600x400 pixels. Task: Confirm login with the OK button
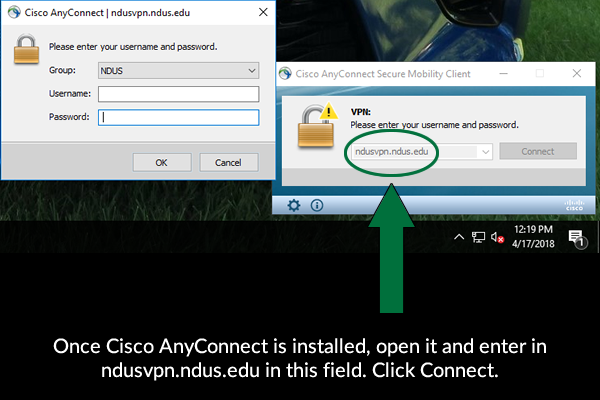[x=162, y=163]
